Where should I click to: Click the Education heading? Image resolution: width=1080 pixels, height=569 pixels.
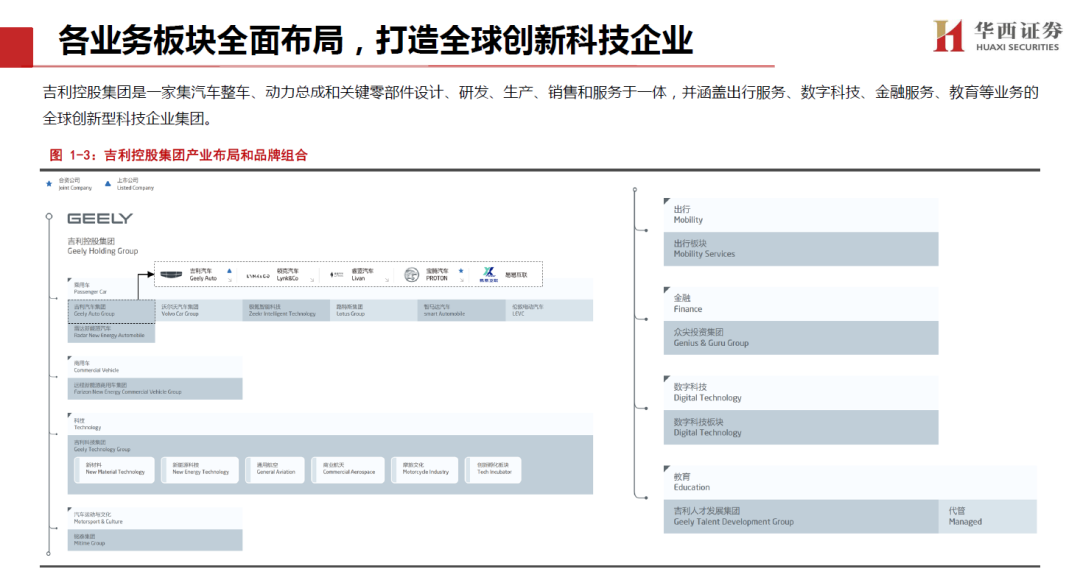pos(692,482)
